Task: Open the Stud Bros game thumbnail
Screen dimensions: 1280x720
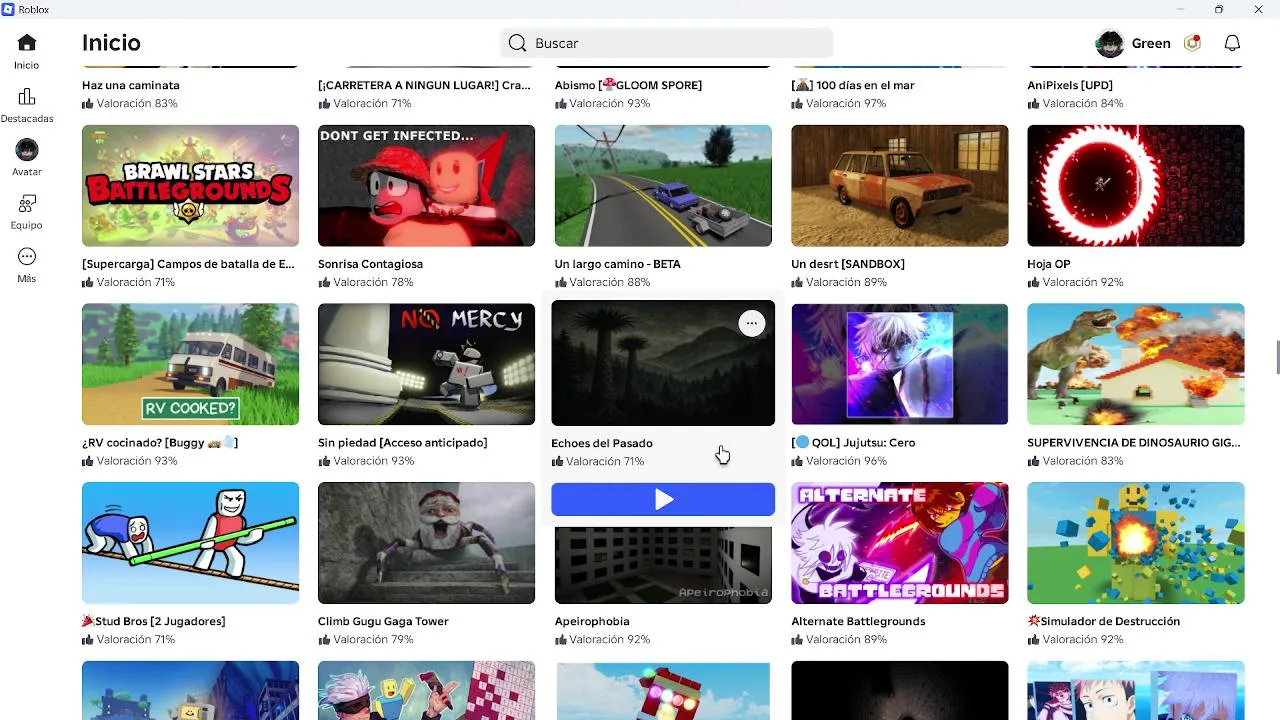Action: tap(190, 543)
